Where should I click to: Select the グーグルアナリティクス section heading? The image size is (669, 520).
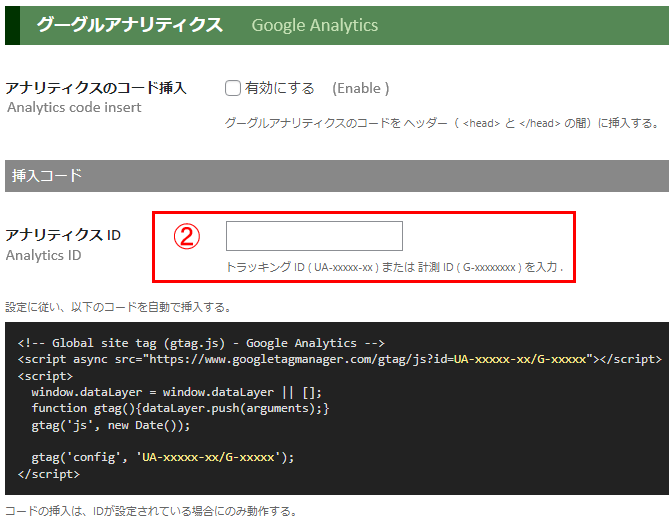point(130,25)
